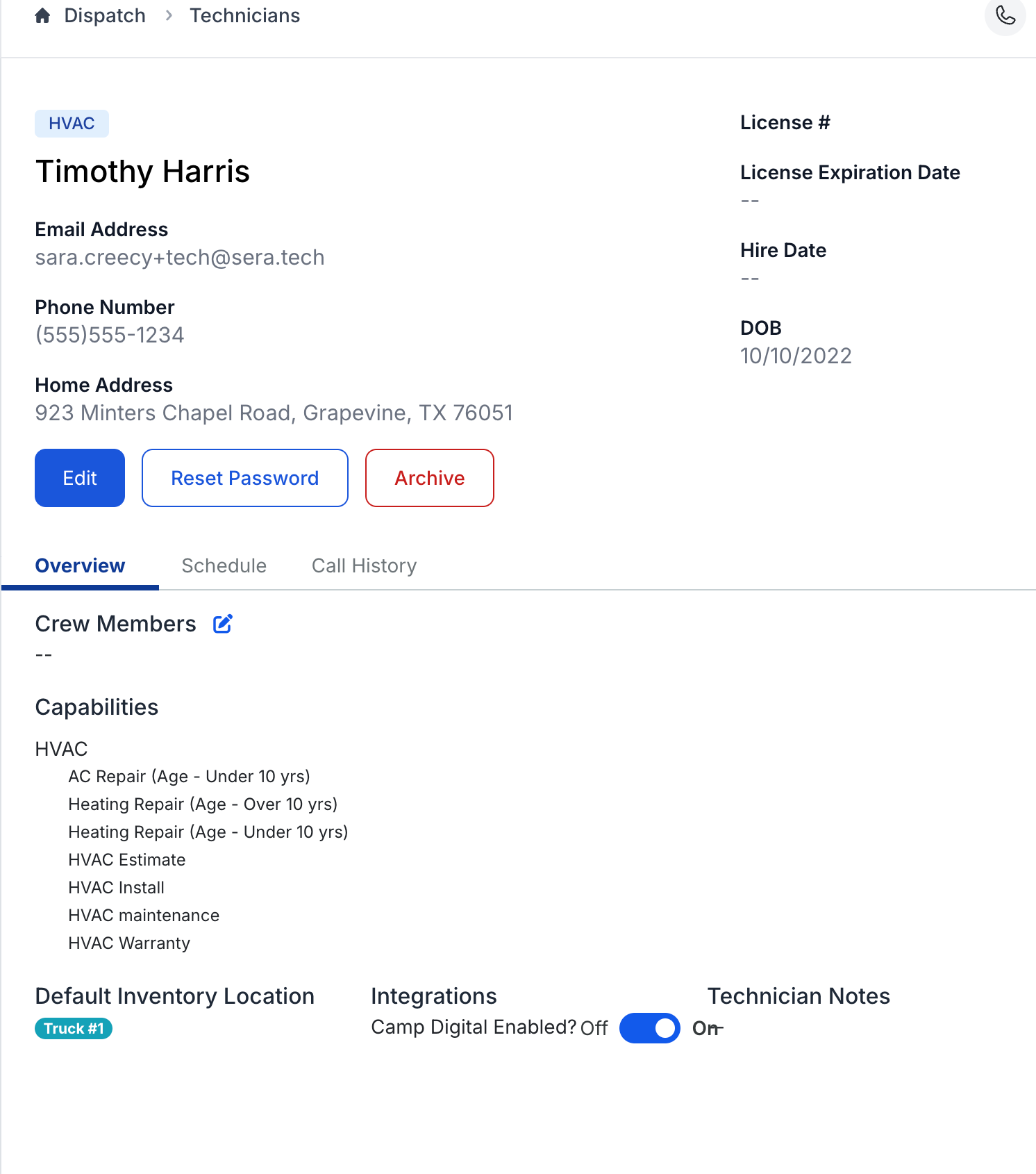This screenshot has width=1036, height=1174.
Task: Click the home icon in breadcrumb
Action: [x=42, y=16]
